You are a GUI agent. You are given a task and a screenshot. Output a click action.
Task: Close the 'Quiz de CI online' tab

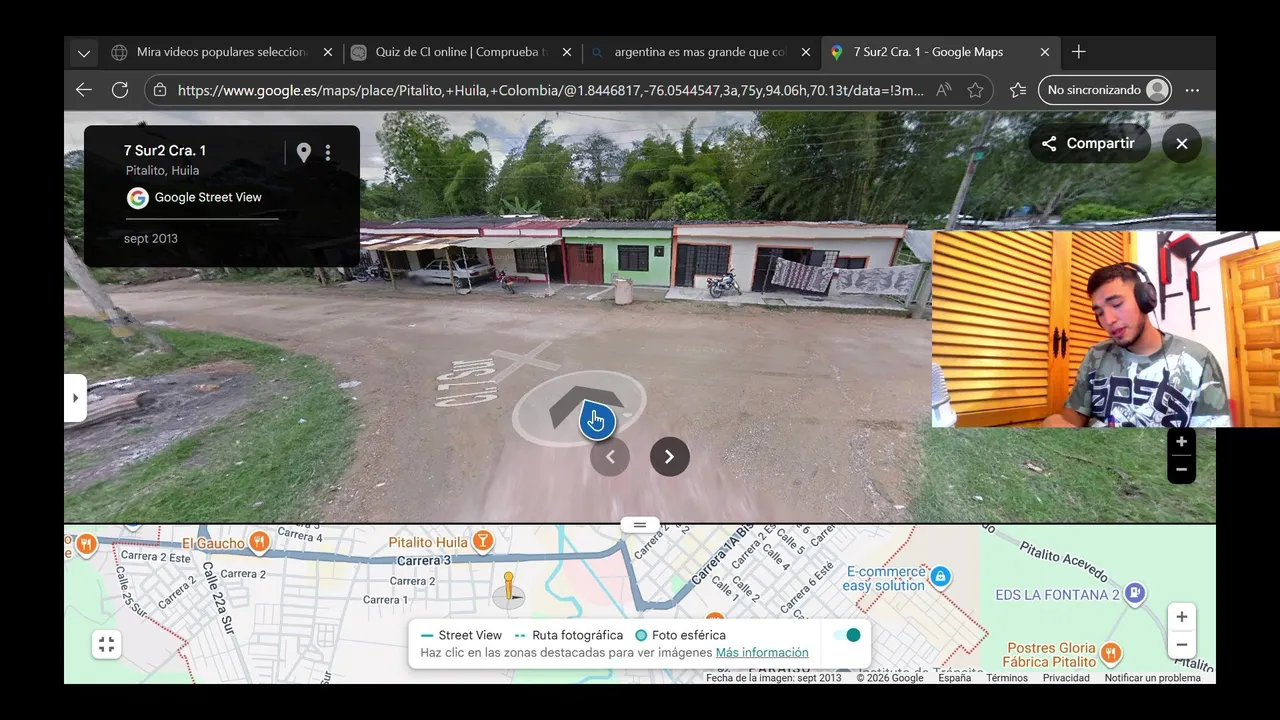[x=567, y=52]
